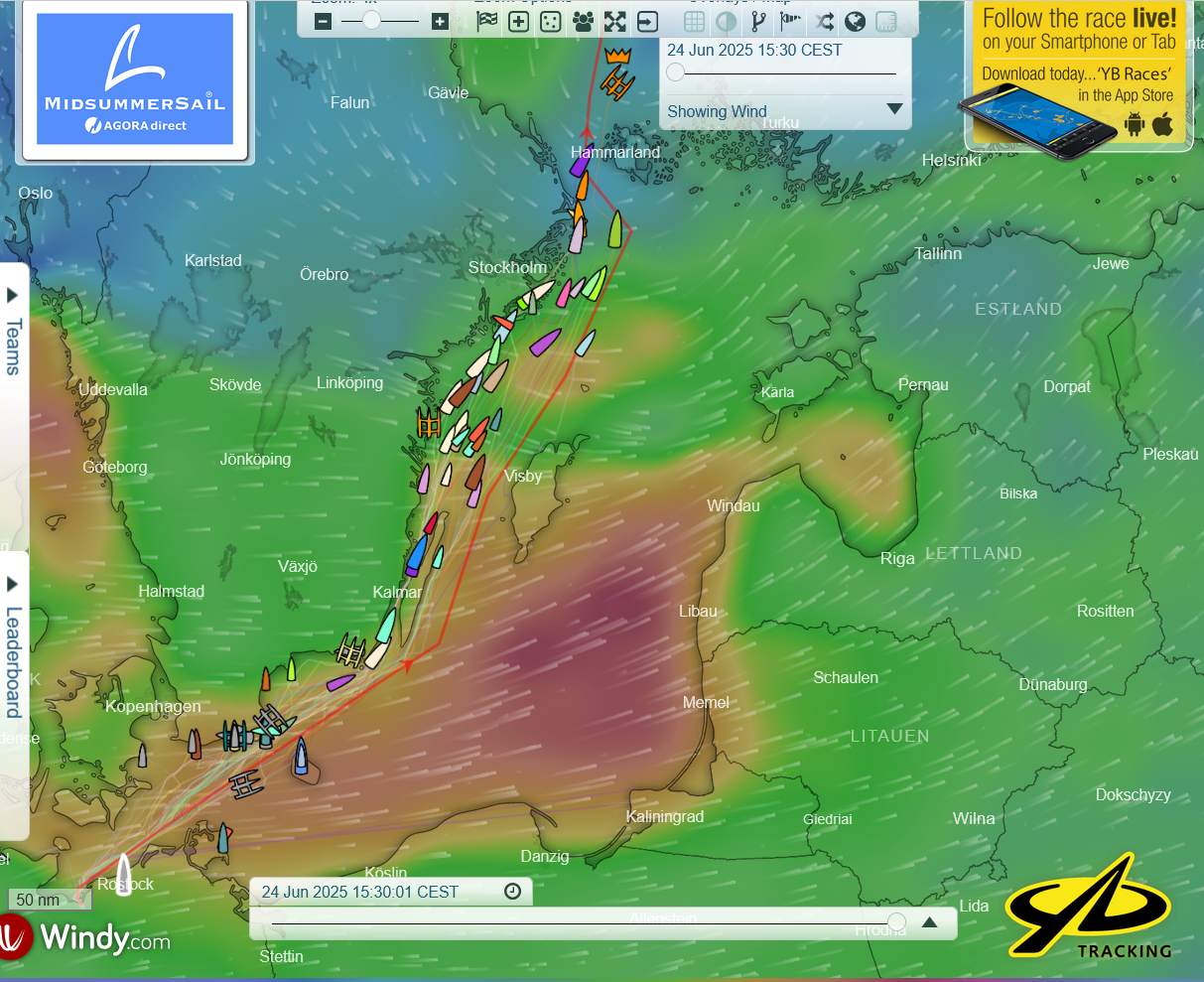
Task: Toggle the branching route lines icon
Action: pos(758,21)
